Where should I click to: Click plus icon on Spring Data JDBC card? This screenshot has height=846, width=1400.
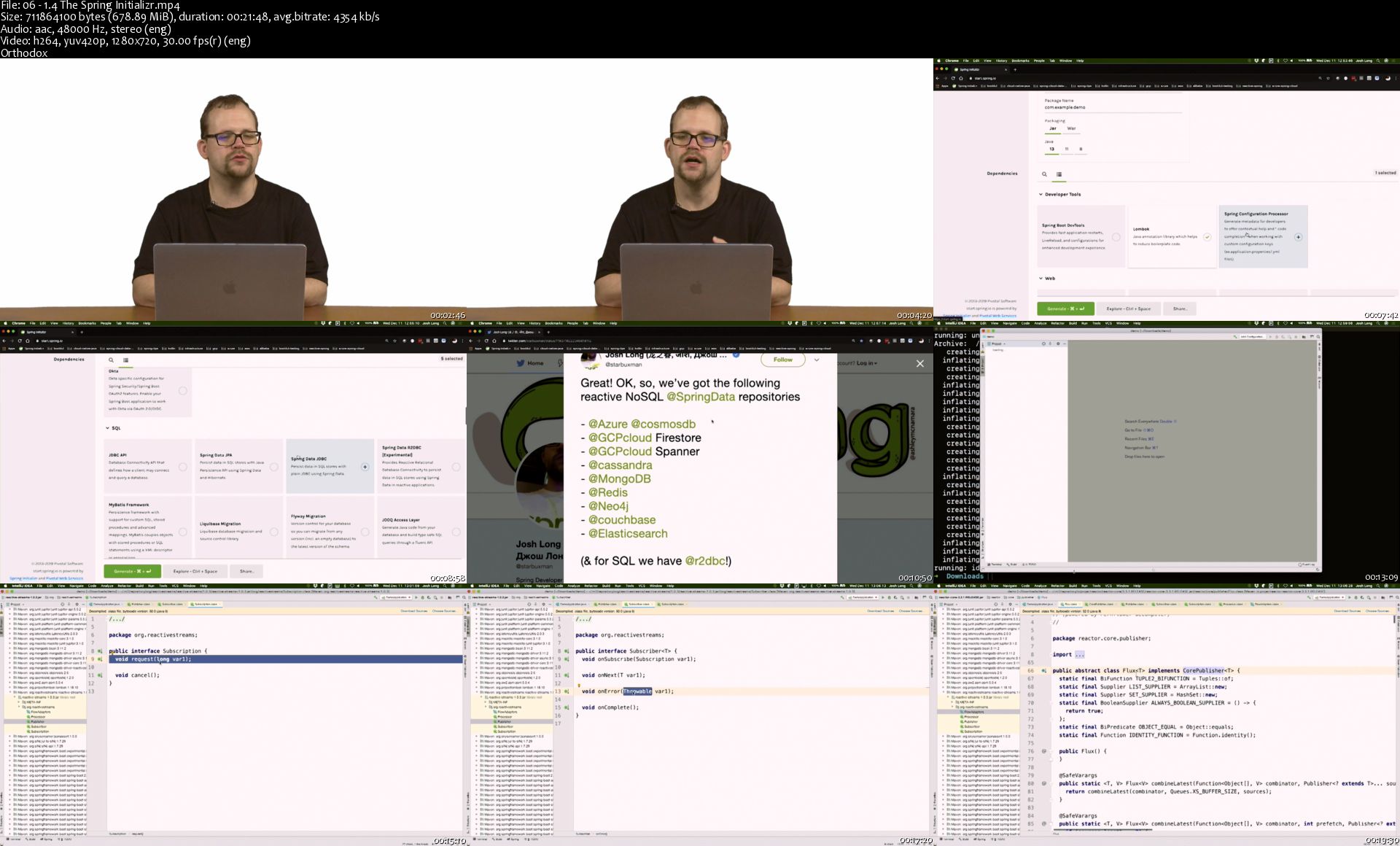(365, 467)
